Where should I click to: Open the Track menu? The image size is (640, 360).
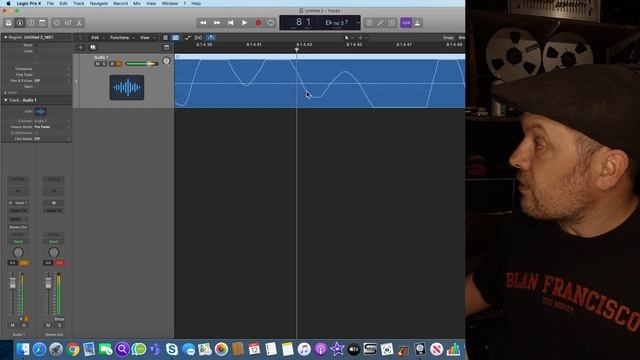(x=79, y=3)
